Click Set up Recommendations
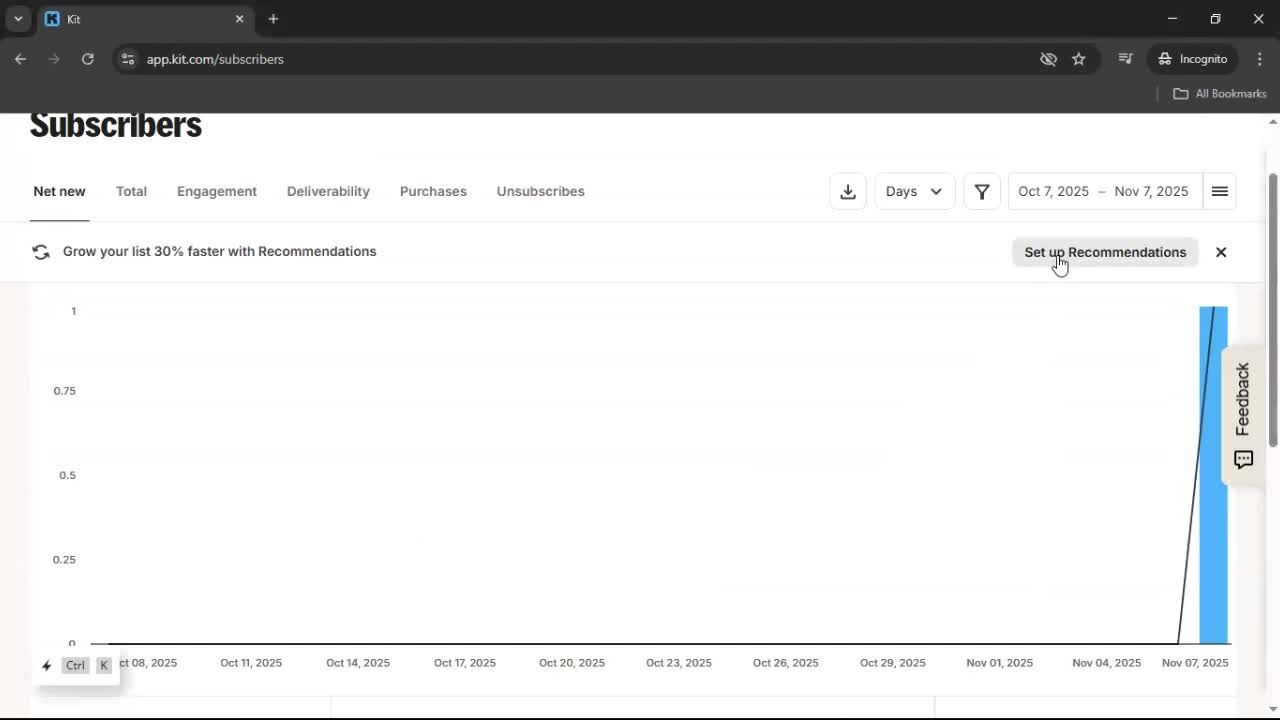 click(1105, 252)
